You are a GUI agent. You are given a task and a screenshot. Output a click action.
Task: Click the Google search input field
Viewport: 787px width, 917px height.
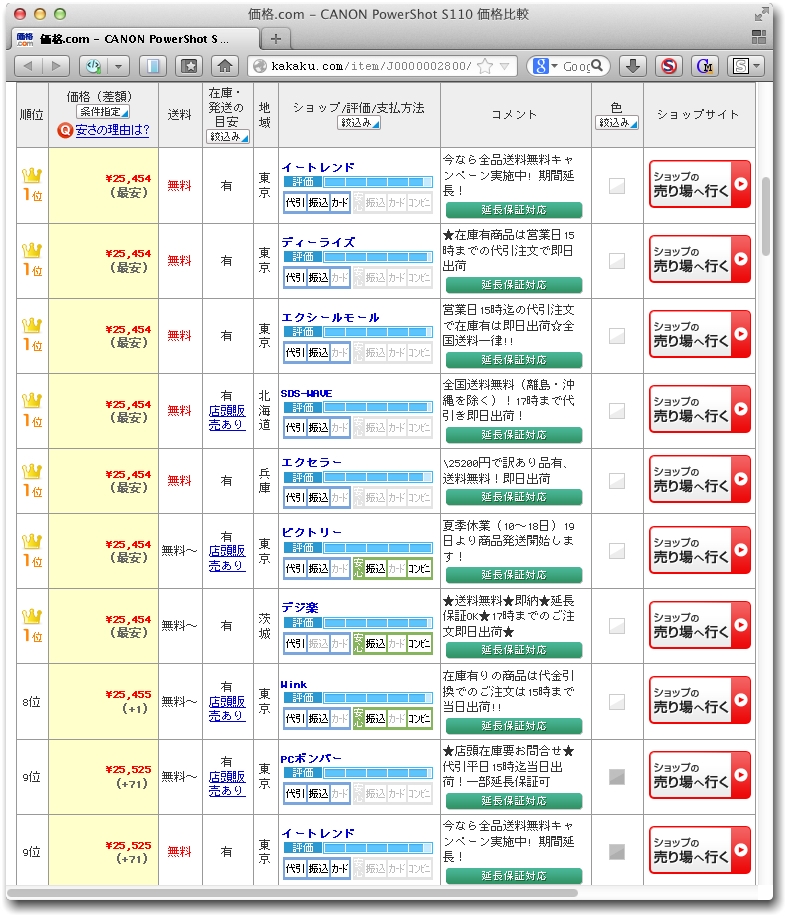coord(576,66)
